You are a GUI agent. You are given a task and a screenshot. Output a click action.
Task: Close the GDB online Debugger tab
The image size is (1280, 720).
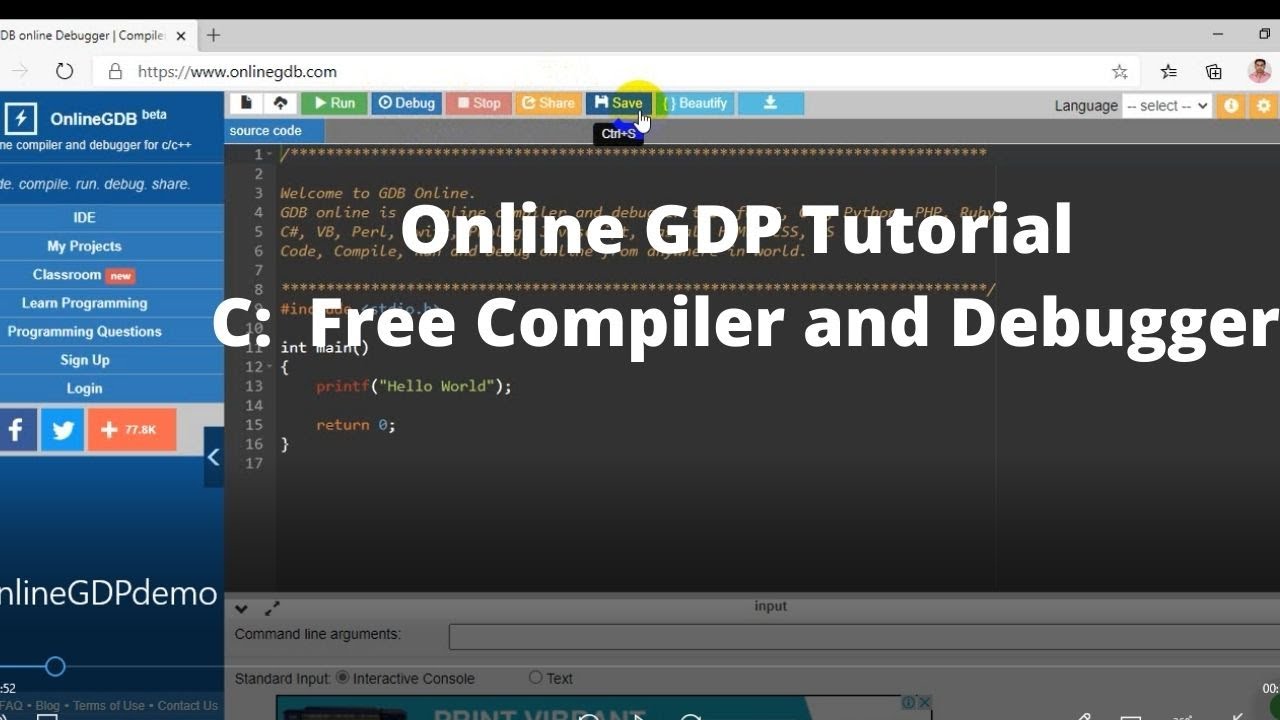point(181,36)
